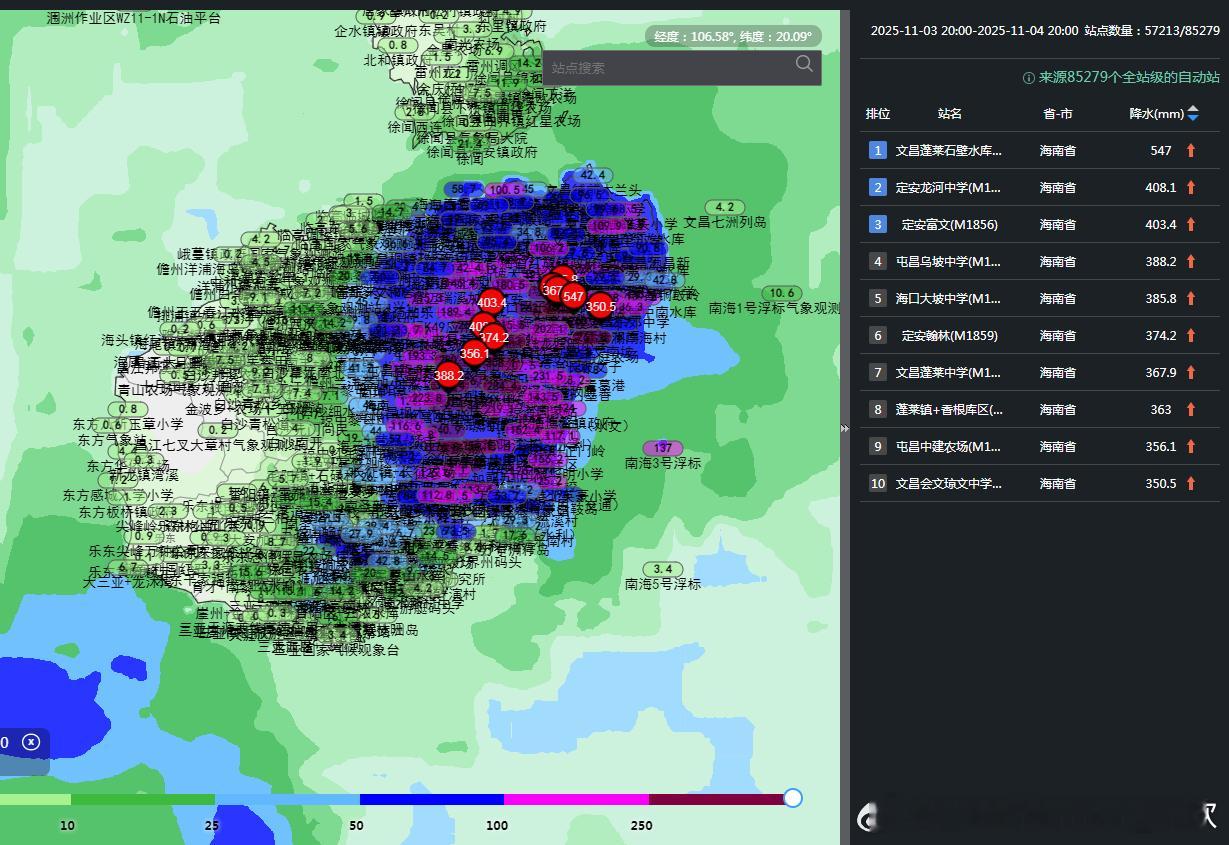Select the red 374.2 map marker

494,338
